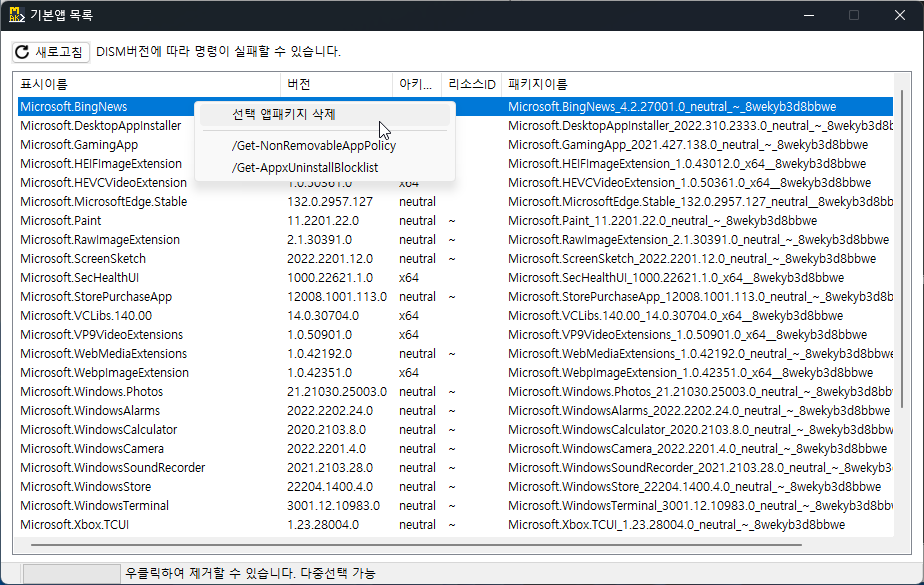
Task: Select the Microsoft.DesktopAppInstaller row
Action: point(455,125)
